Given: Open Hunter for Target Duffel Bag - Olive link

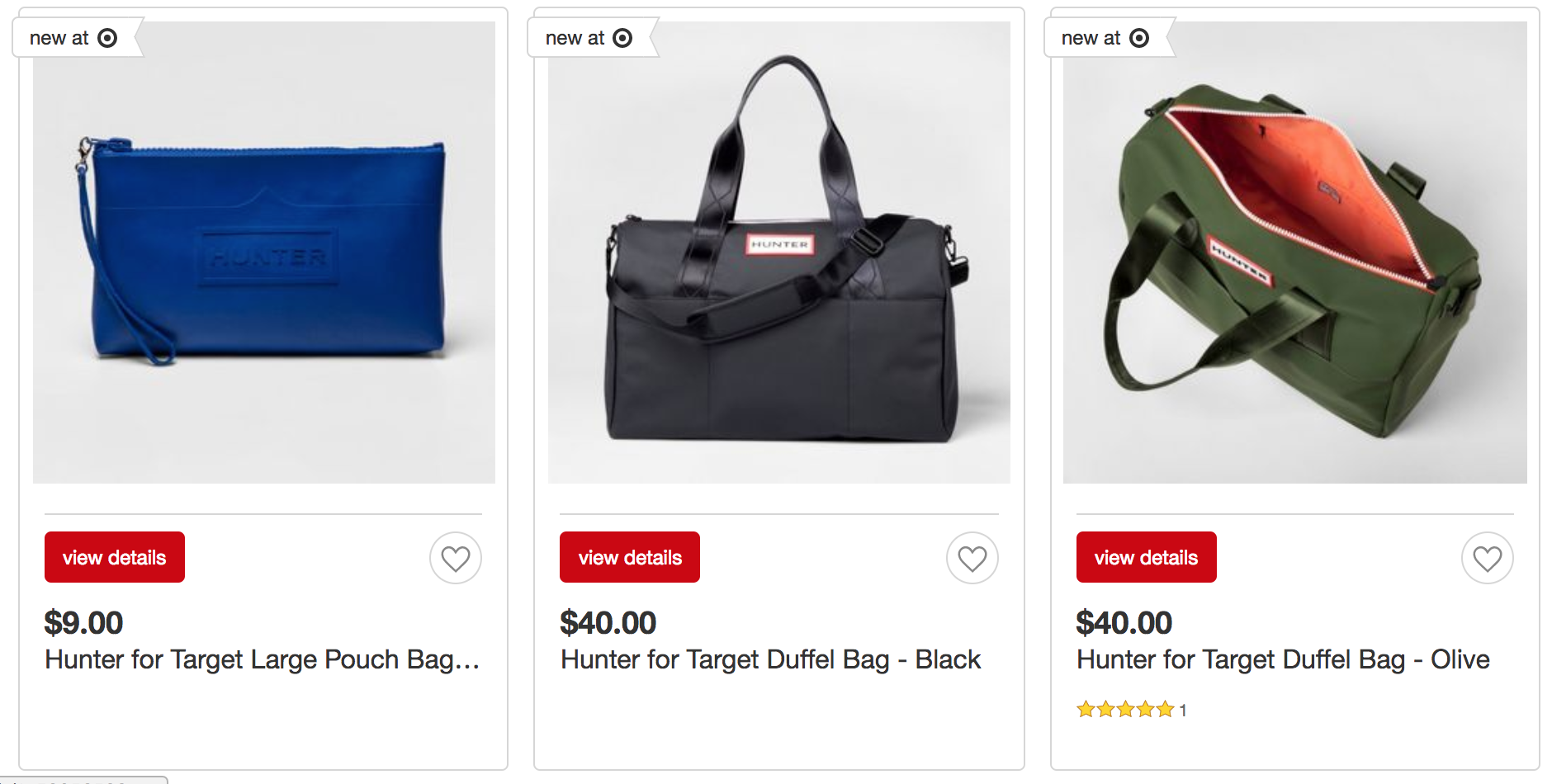Looking at the screenshot, I should 1283,659.
